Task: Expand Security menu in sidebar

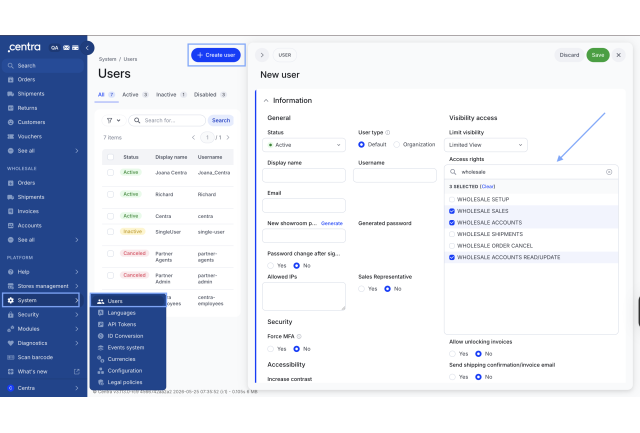Action: pos(77,315)
